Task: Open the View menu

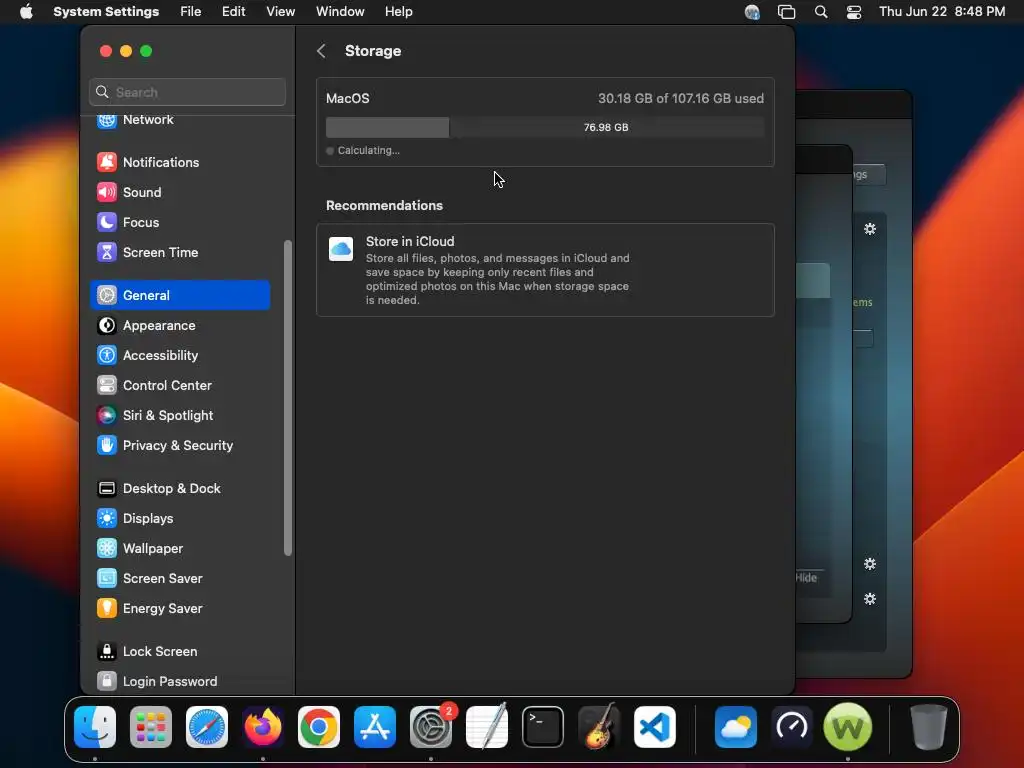Action: pos(280,12)
